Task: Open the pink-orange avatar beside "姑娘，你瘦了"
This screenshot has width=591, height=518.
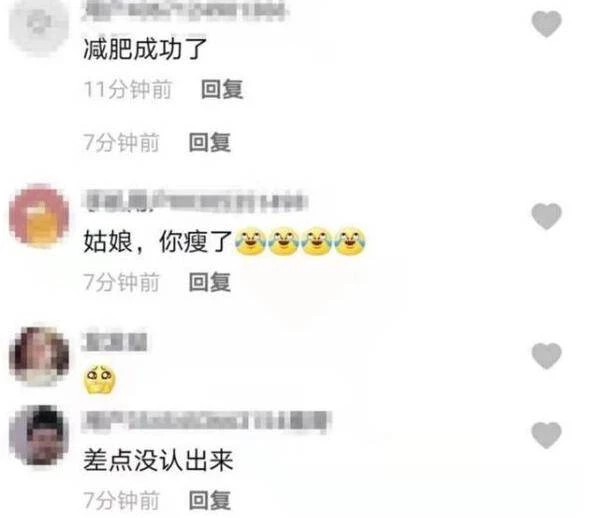Action: coord(39,215)
